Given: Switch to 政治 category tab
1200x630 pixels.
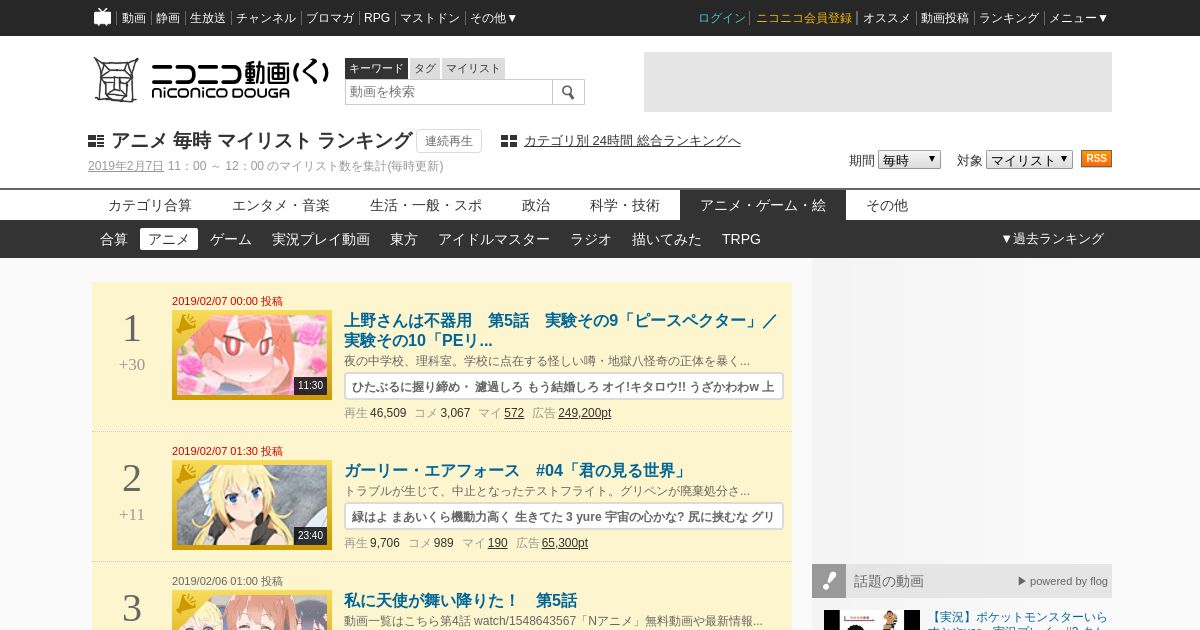Looking at the screenshot, I should pyautogui.click(x=536, y=205).
